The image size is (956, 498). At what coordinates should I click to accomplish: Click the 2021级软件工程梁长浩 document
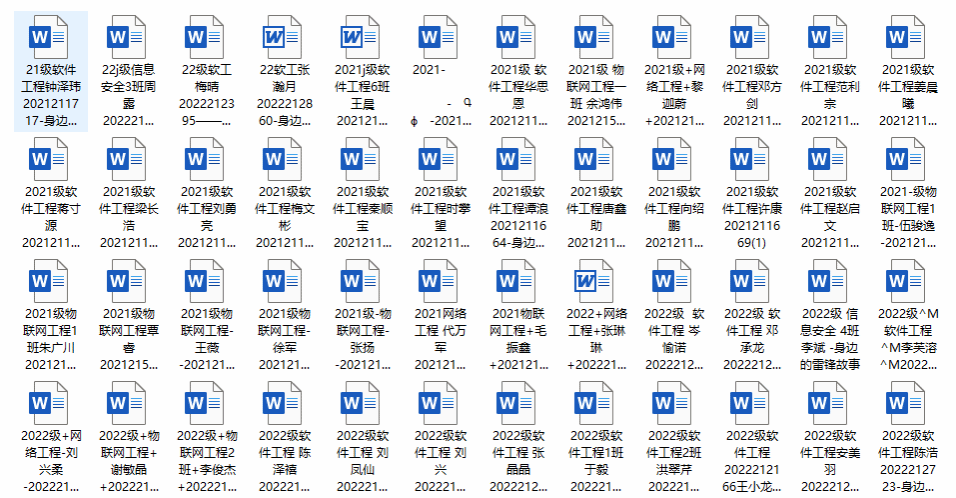pos(128,160)
